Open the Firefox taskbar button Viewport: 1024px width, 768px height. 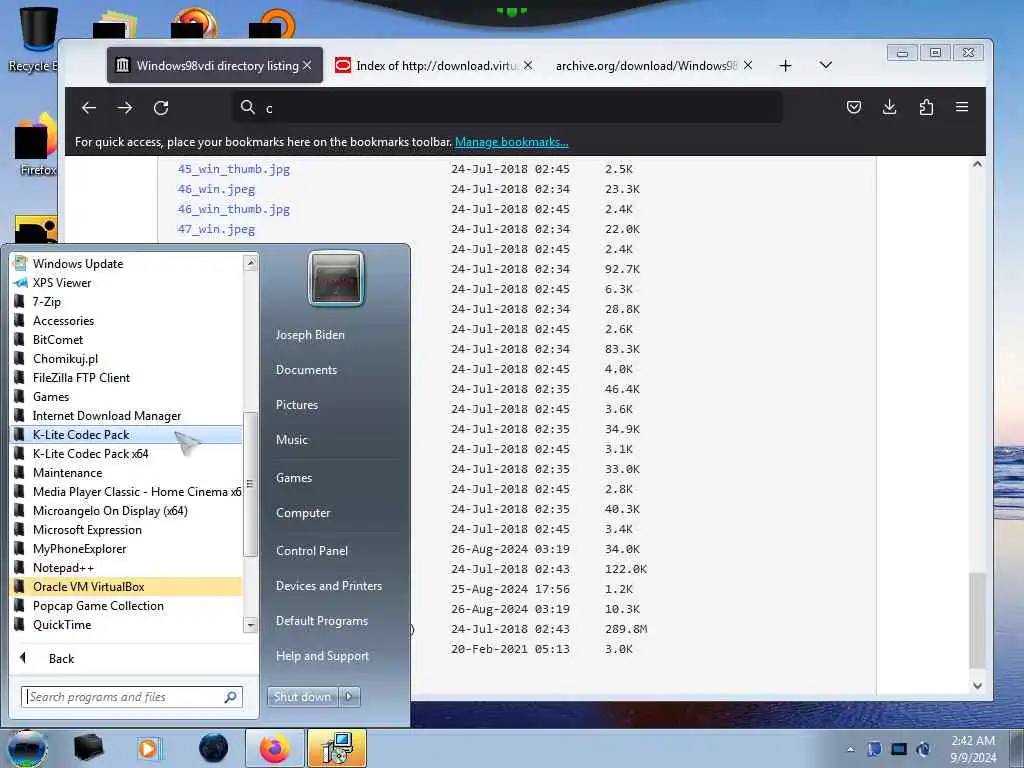click(275, 748)
